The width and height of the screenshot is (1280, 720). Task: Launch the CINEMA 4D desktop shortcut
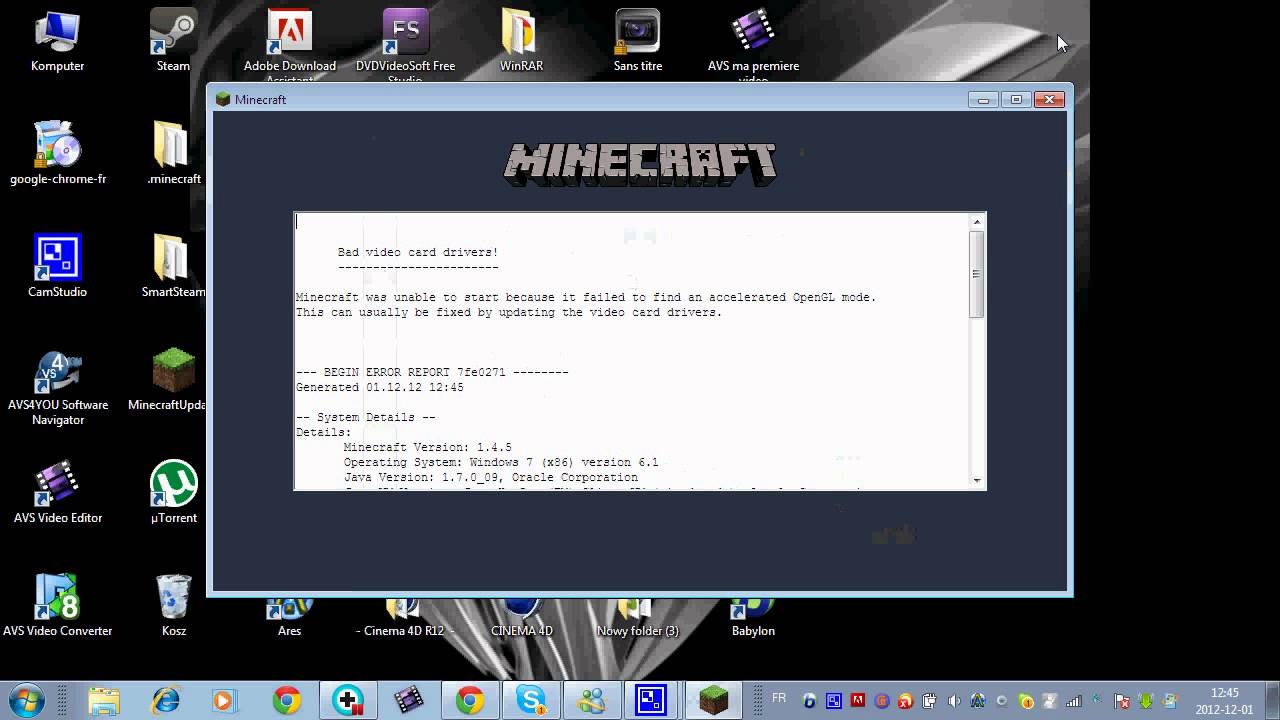(x=521, y=618)
